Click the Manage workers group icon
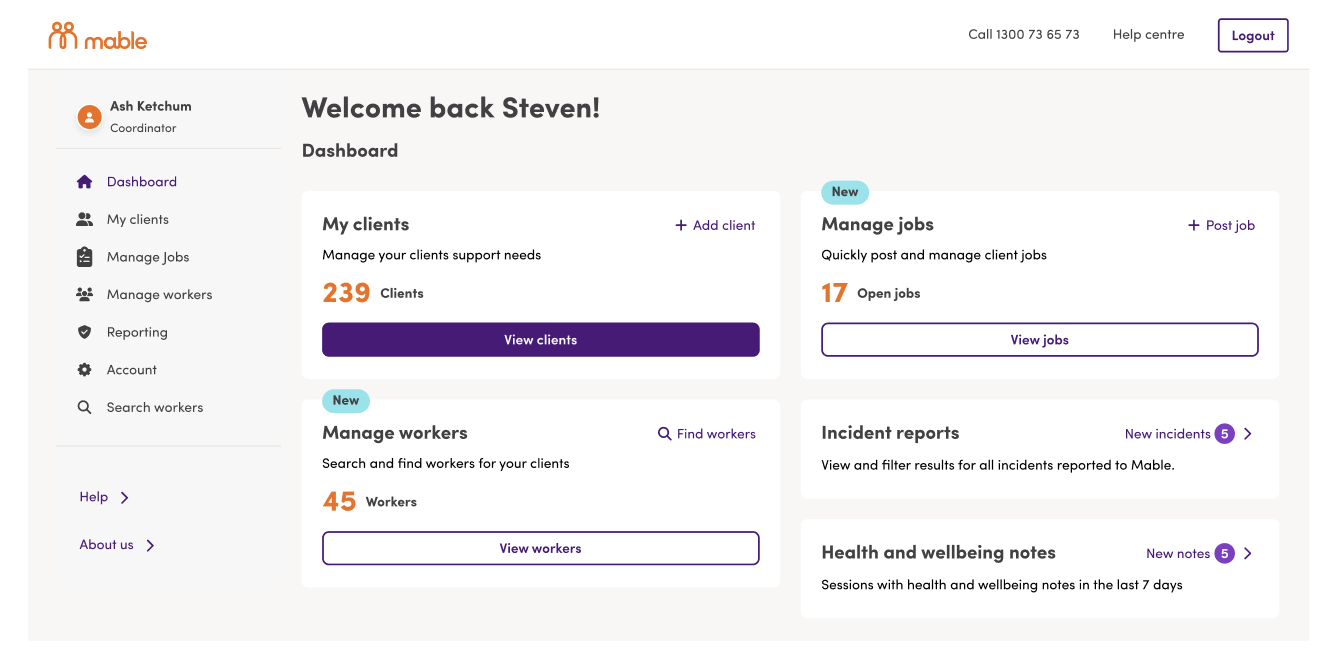Image resolution: width=1318 pixels, height=648 pixels. [x=85, y=294]
